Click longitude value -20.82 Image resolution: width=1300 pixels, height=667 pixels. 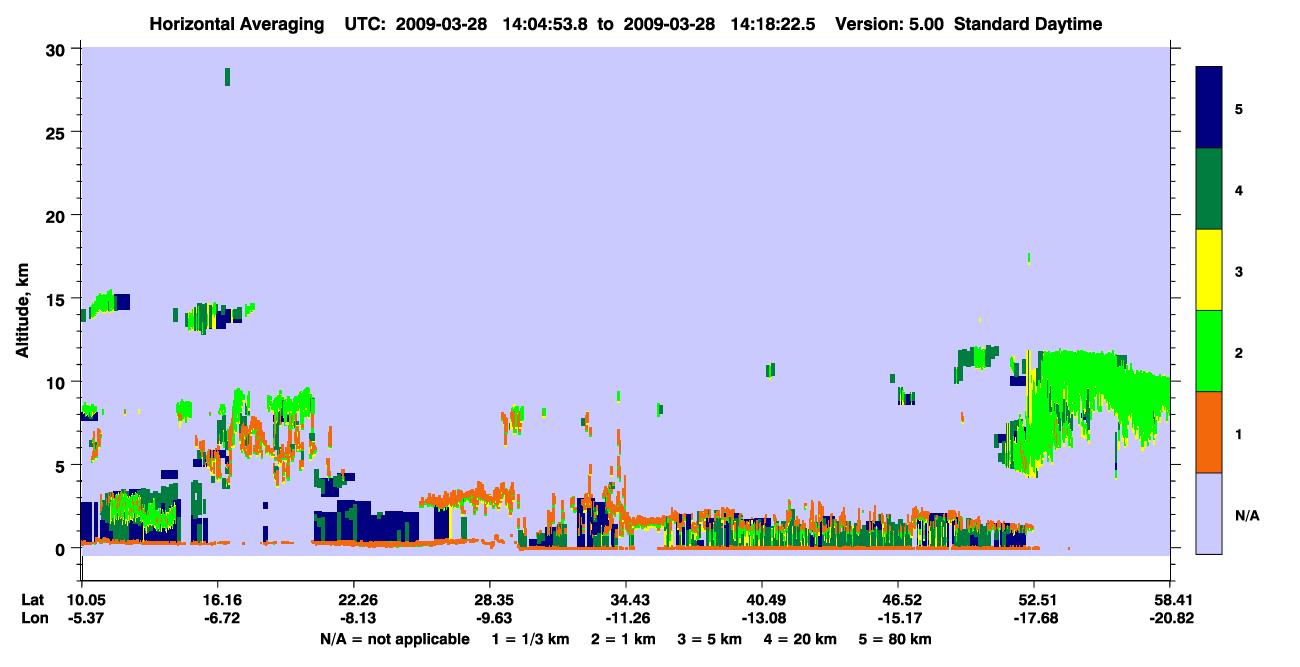click(1170, 618)
